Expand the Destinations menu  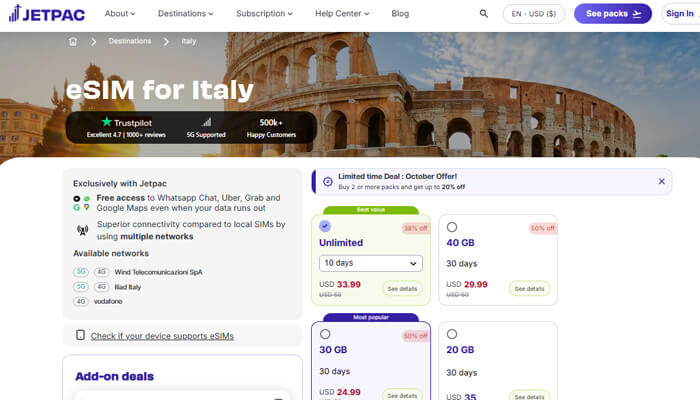(x=184, y=14)
